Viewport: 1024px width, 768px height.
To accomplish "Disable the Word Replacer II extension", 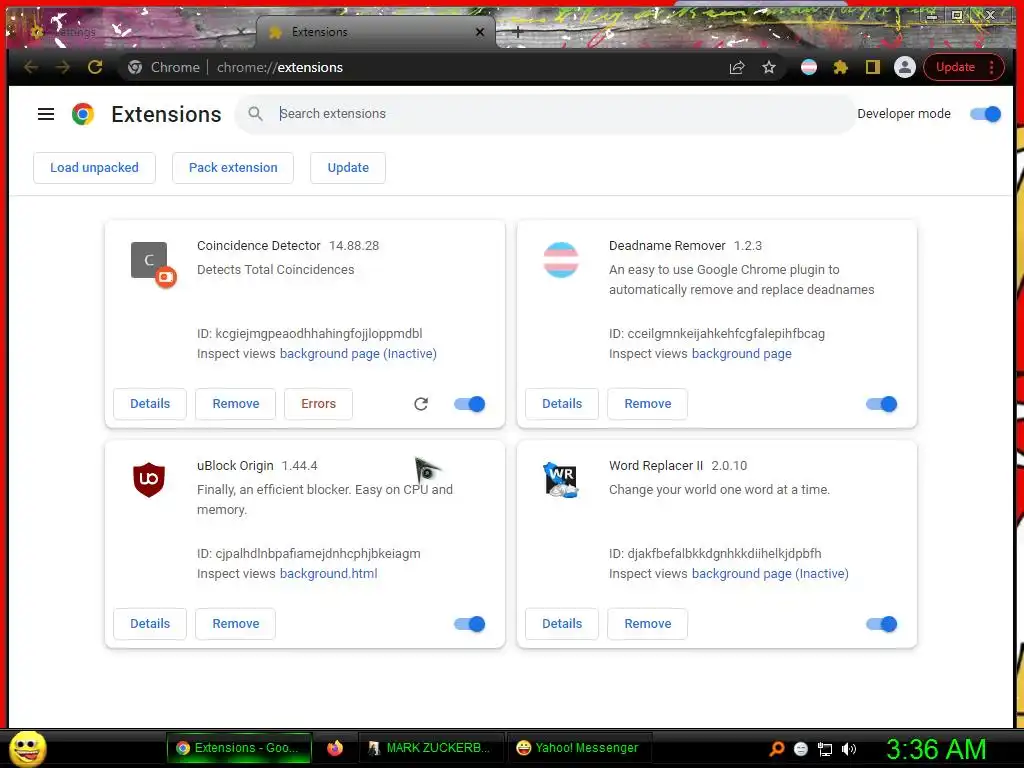I will [x=882, y=624].
